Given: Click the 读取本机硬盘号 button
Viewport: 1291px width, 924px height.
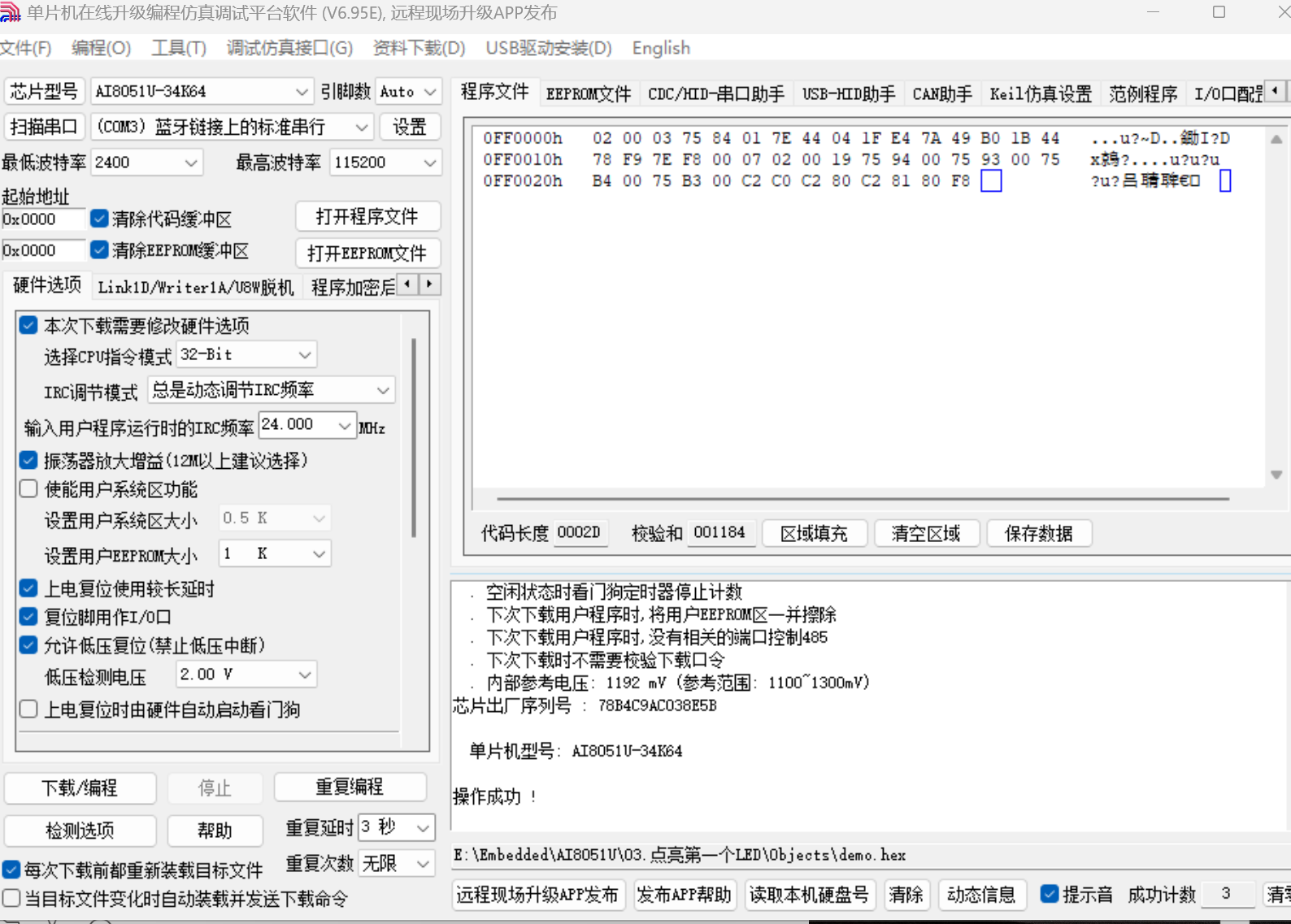Looking at the screenshot, I should click(x=808, y=895).
